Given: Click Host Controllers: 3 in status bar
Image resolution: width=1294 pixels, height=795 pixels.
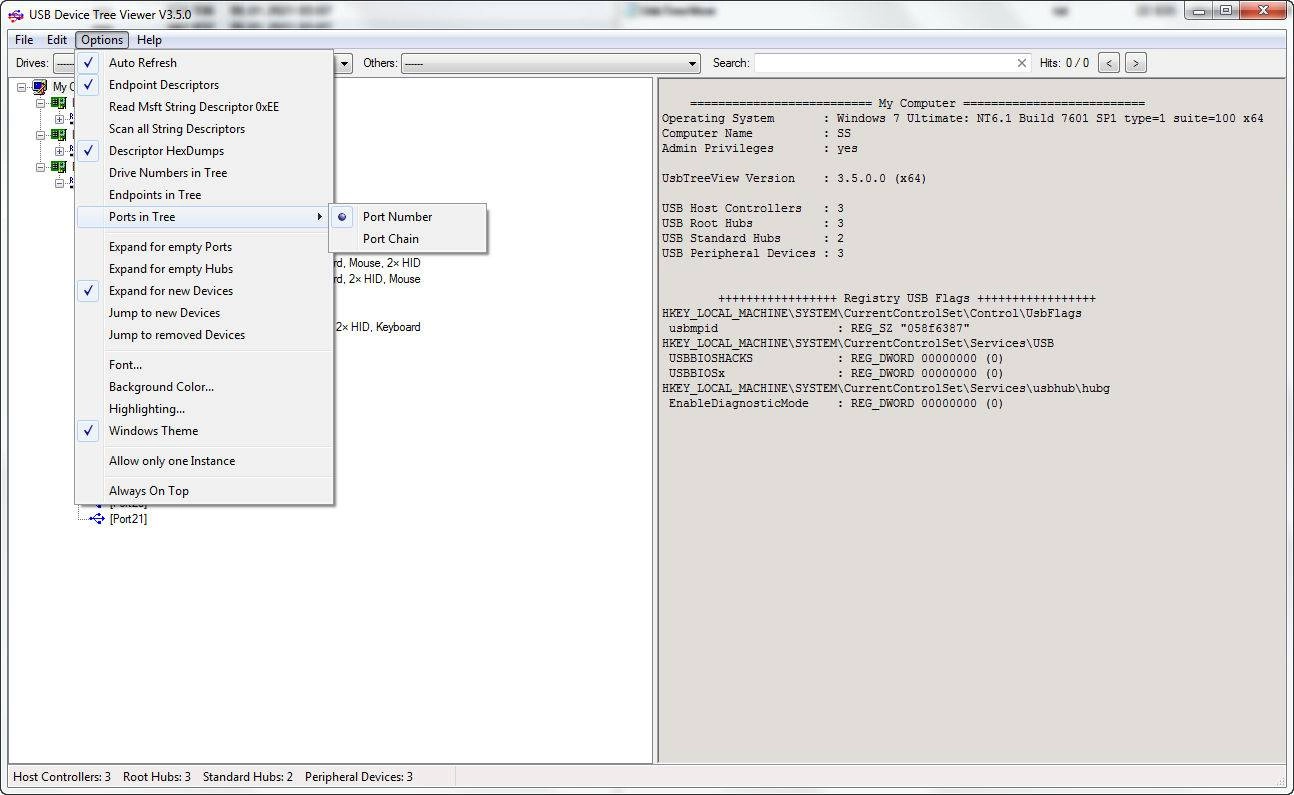Looking at the screenshot, I should coord(62,777).
